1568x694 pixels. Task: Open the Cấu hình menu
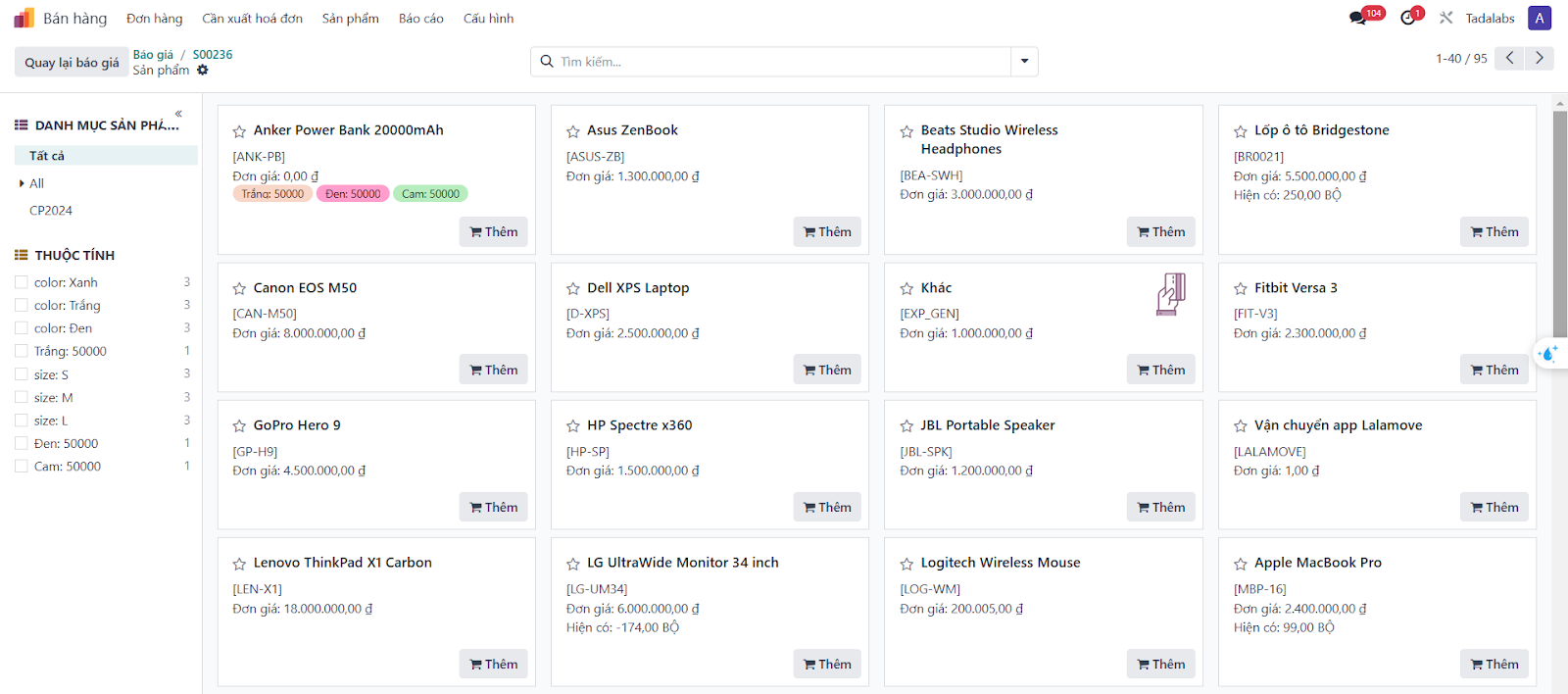coord(489,19)
